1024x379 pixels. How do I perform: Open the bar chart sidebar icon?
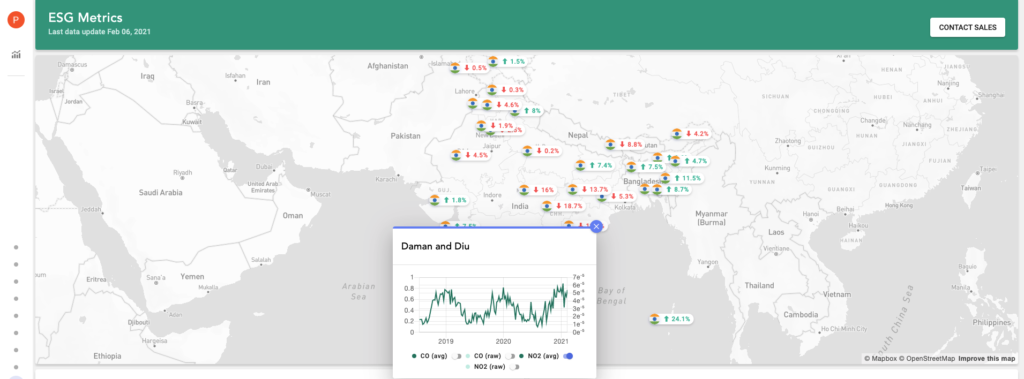click(16, 54)
